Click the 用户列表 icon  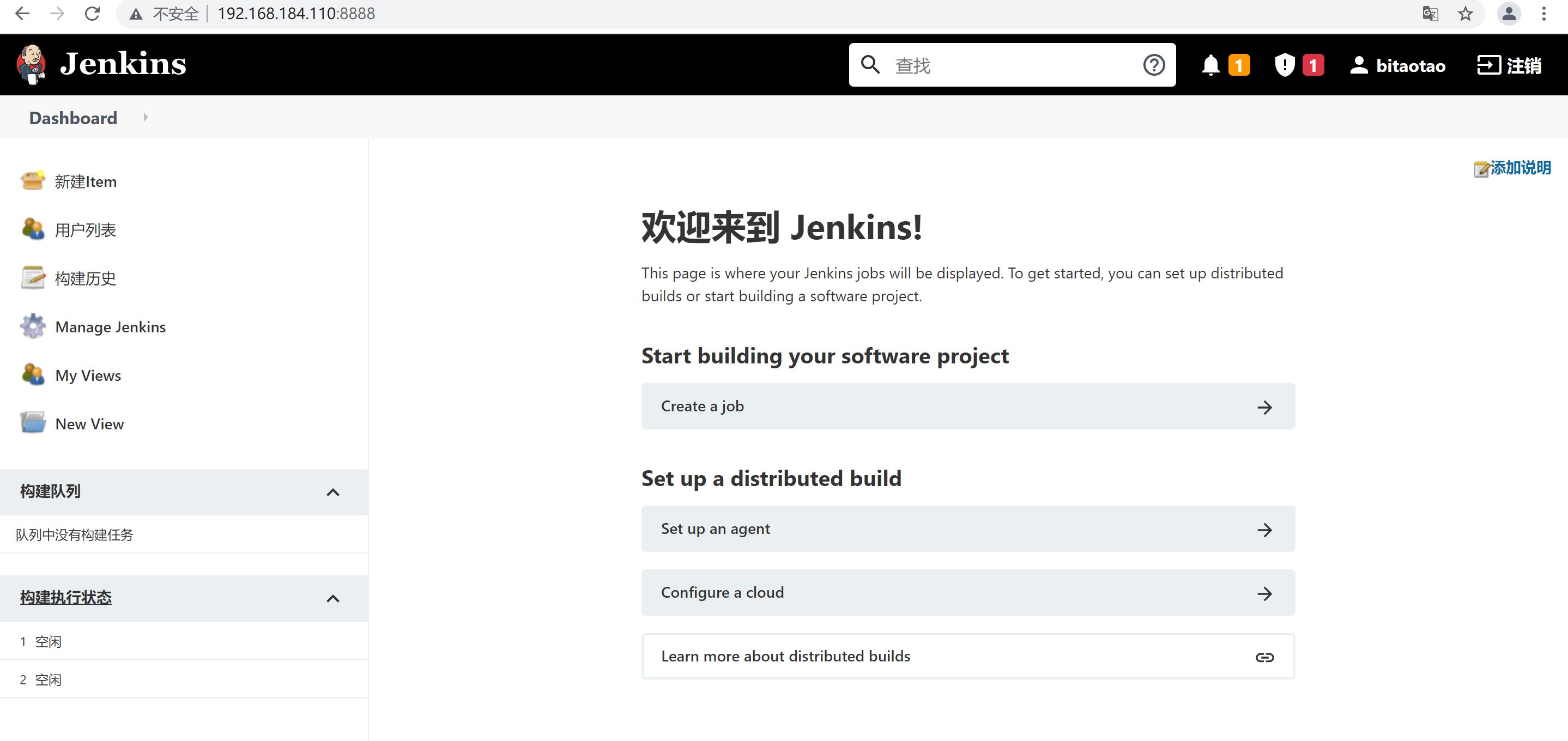[x=32, y=229]
